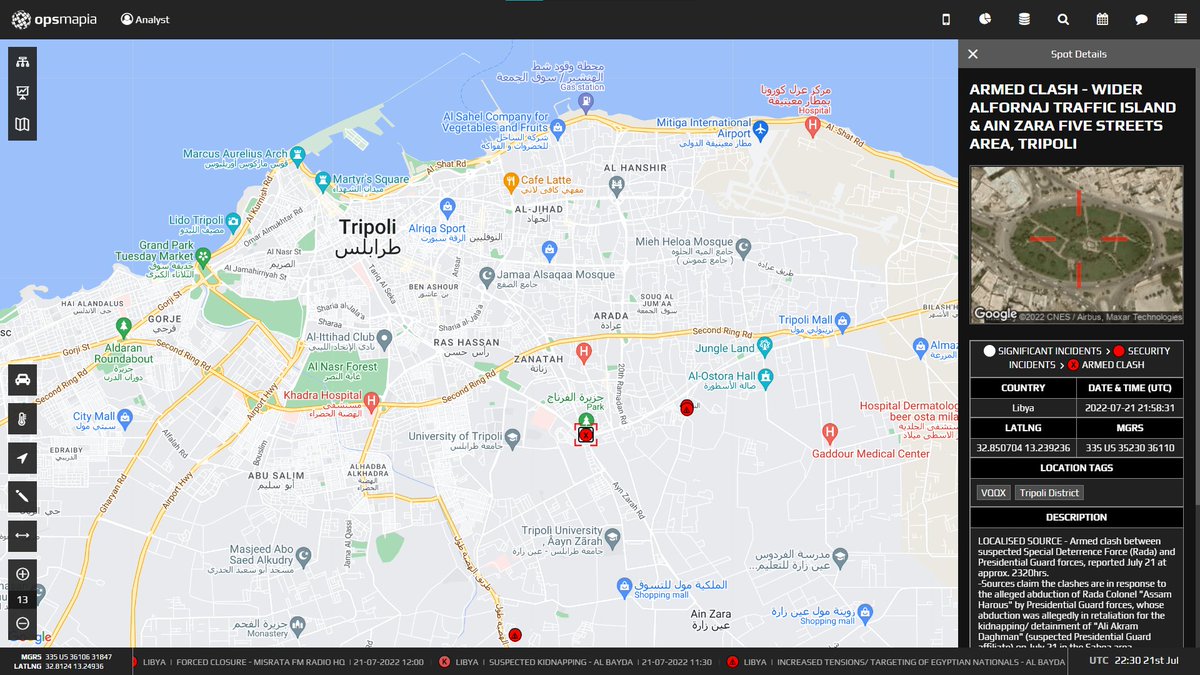Open the chat bubble icon in top bar
Screen dimensions: 1200x675
coord(1141,19)
